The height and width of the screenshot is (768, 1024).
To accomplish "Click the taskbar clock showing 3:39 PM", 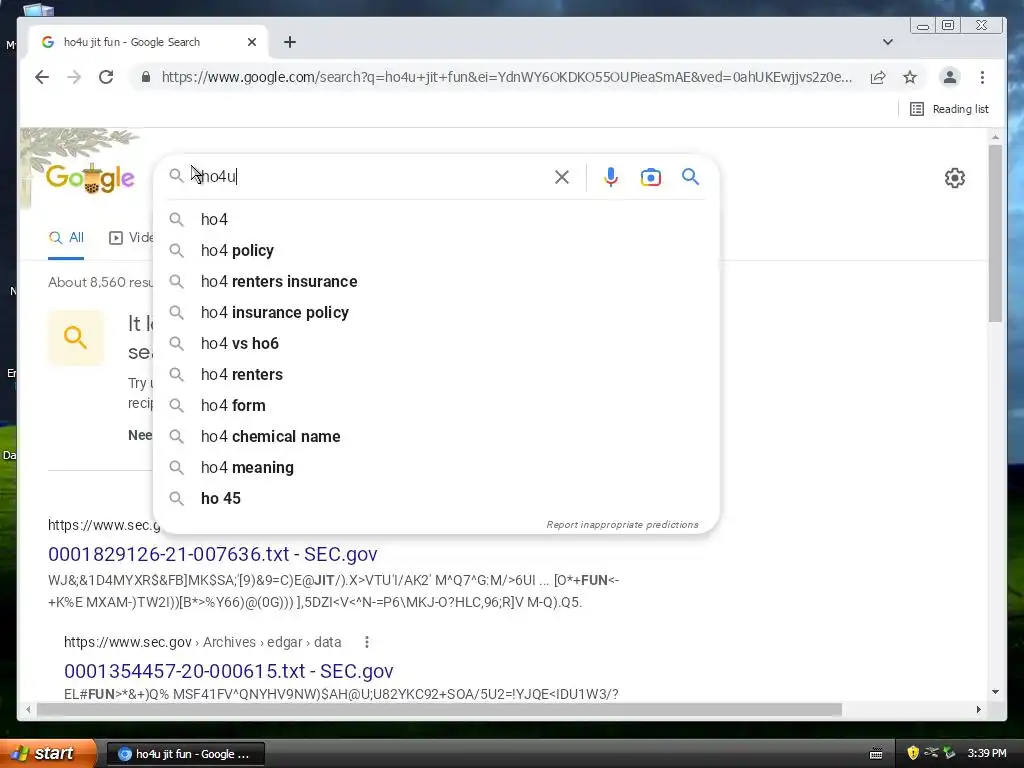I will 987,753.
